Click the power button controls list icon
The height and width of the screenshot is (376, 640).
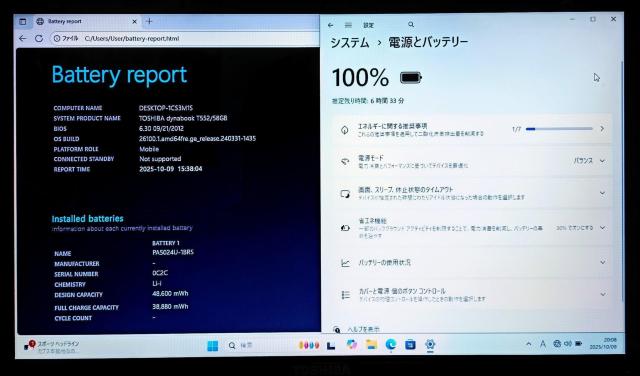[x=346, y=295]
